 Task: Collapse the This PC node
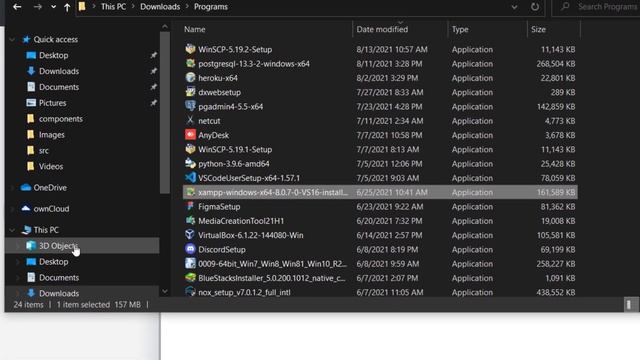tap(12, 230)
